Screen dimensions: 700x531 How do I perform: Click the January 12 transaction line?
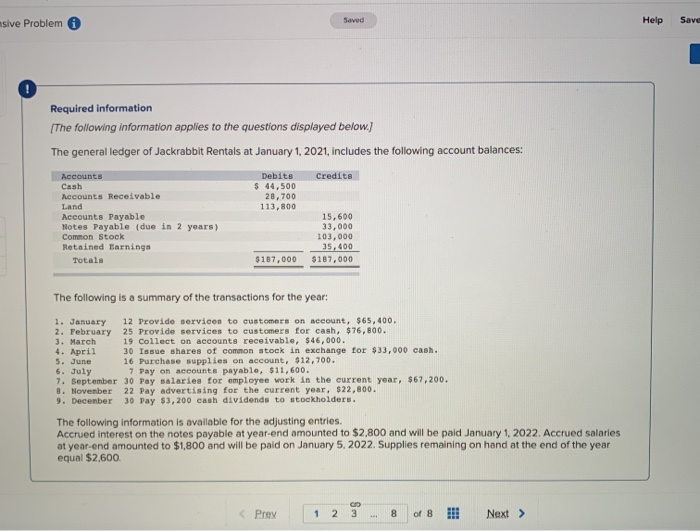(225, 321)
